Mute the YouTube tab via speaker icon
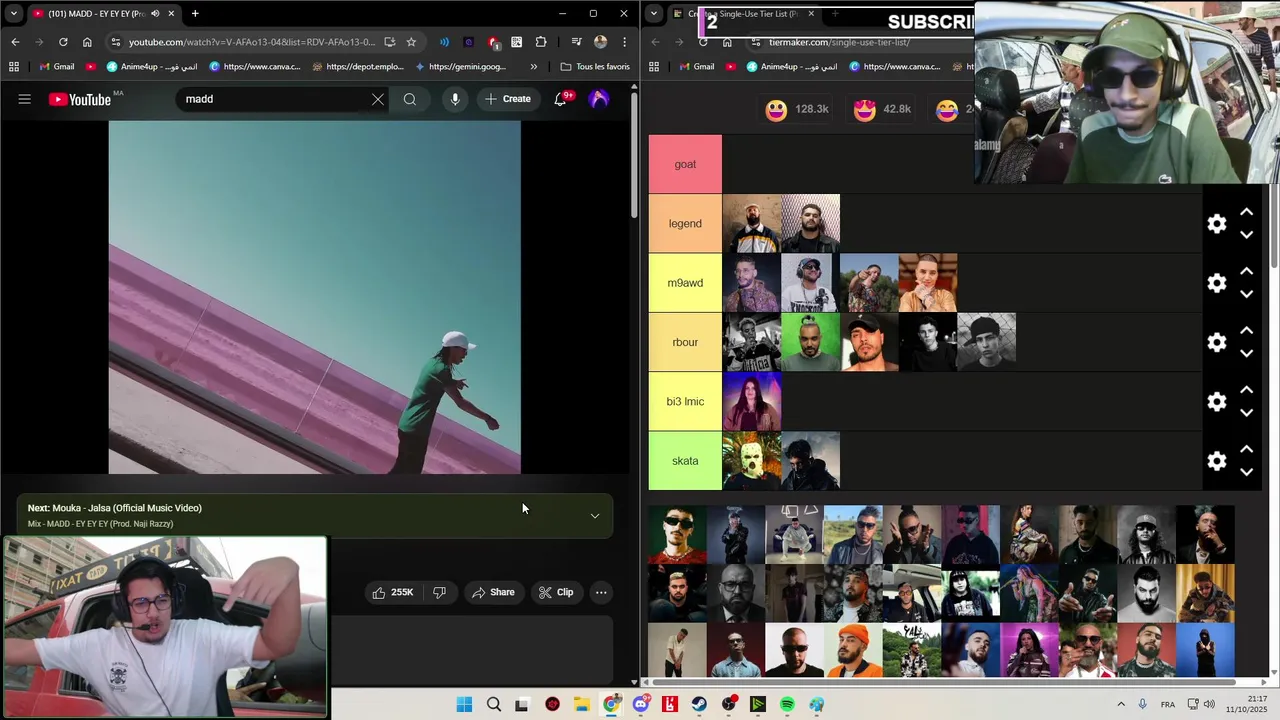 (x=155, y=14)
